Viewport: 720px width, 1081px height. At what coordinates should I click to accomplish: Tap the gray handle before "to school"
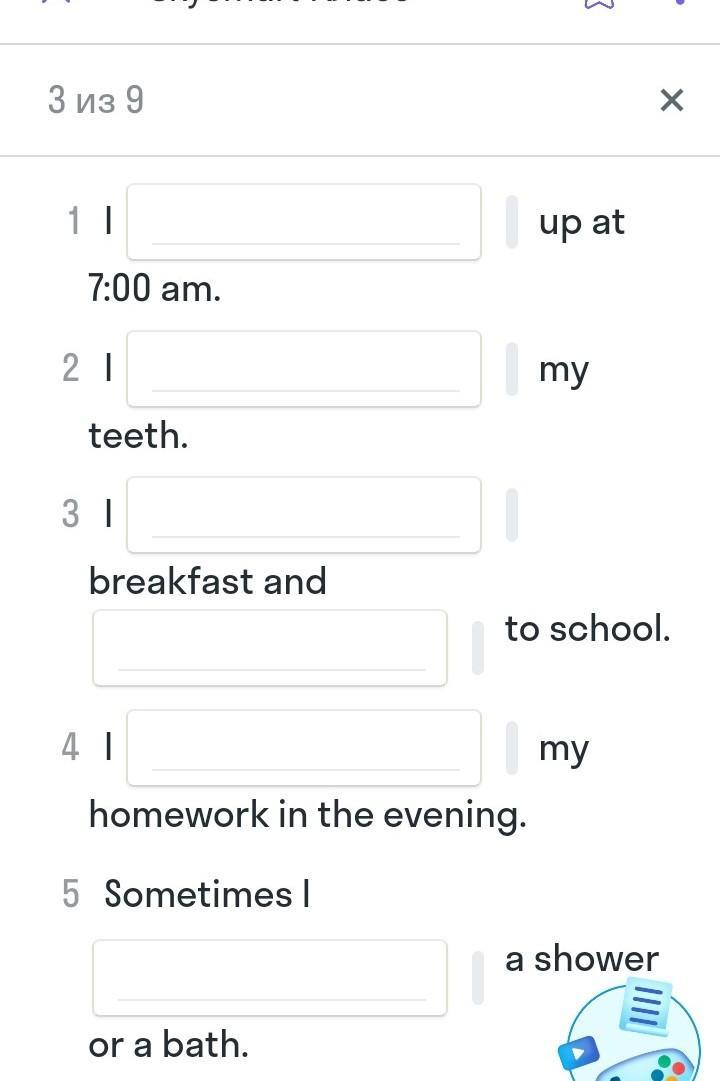[x=478, y=648]
